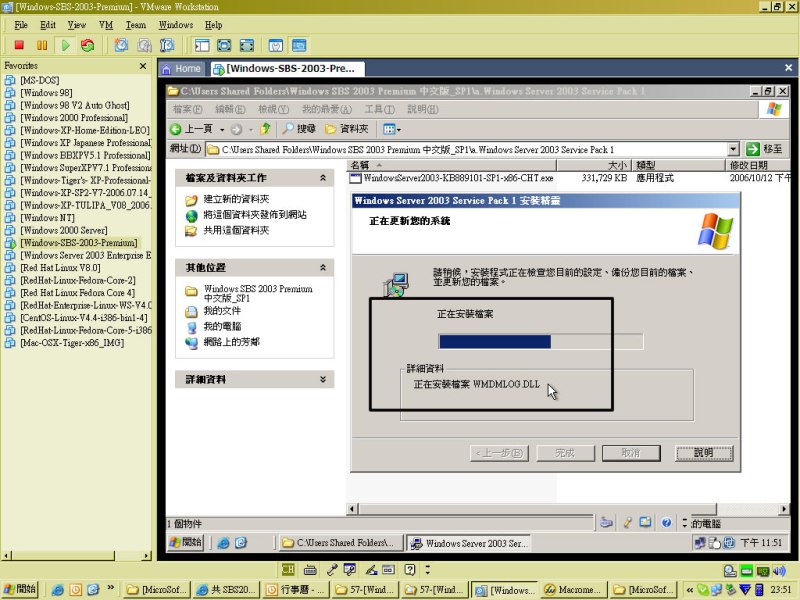Screen dimensions: 800x600
Task: Open the Edit menu
Action: click(x=48, y=25)
